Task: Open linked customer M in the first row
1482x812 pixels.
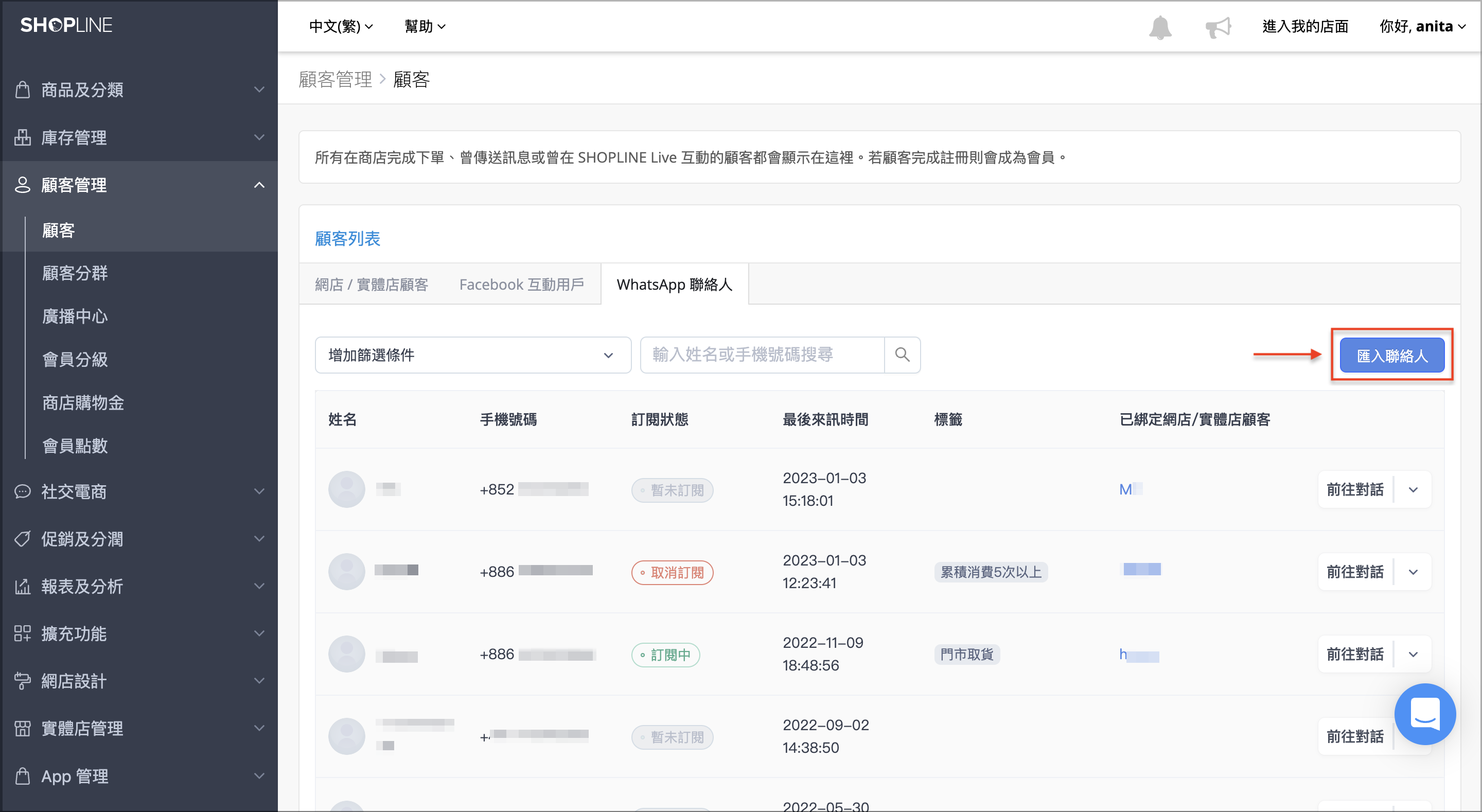Action: tap(1131, 490)
